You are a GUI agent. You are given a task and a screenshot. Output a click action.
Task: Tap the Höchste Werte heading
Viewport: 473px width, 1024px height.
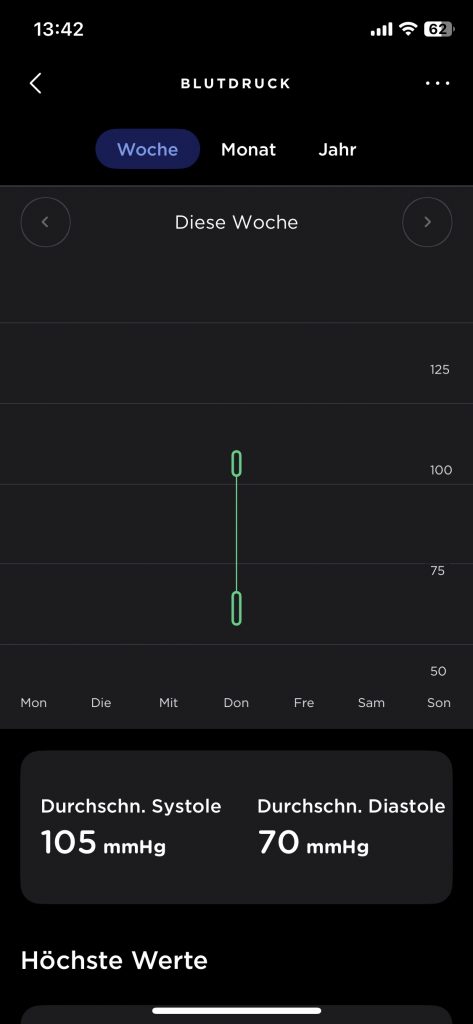coord(114,961)
